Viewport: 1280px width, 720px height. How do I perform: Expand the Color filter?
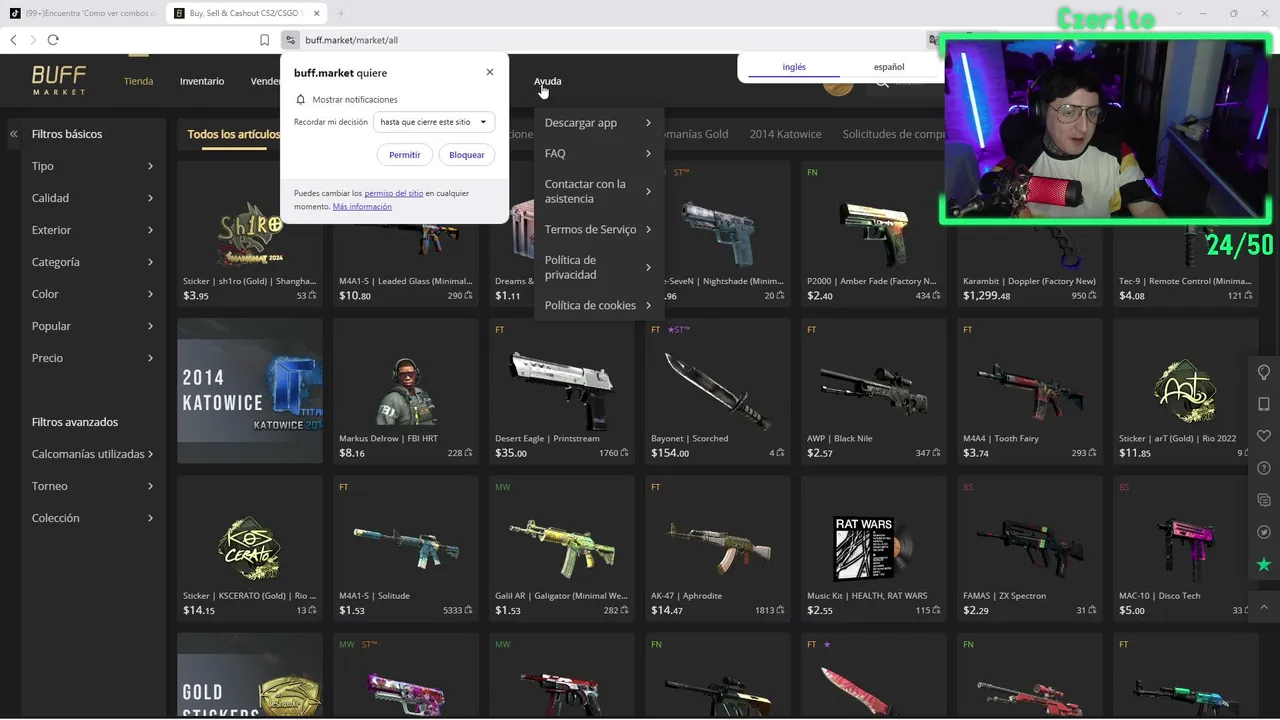coord(93,294)
